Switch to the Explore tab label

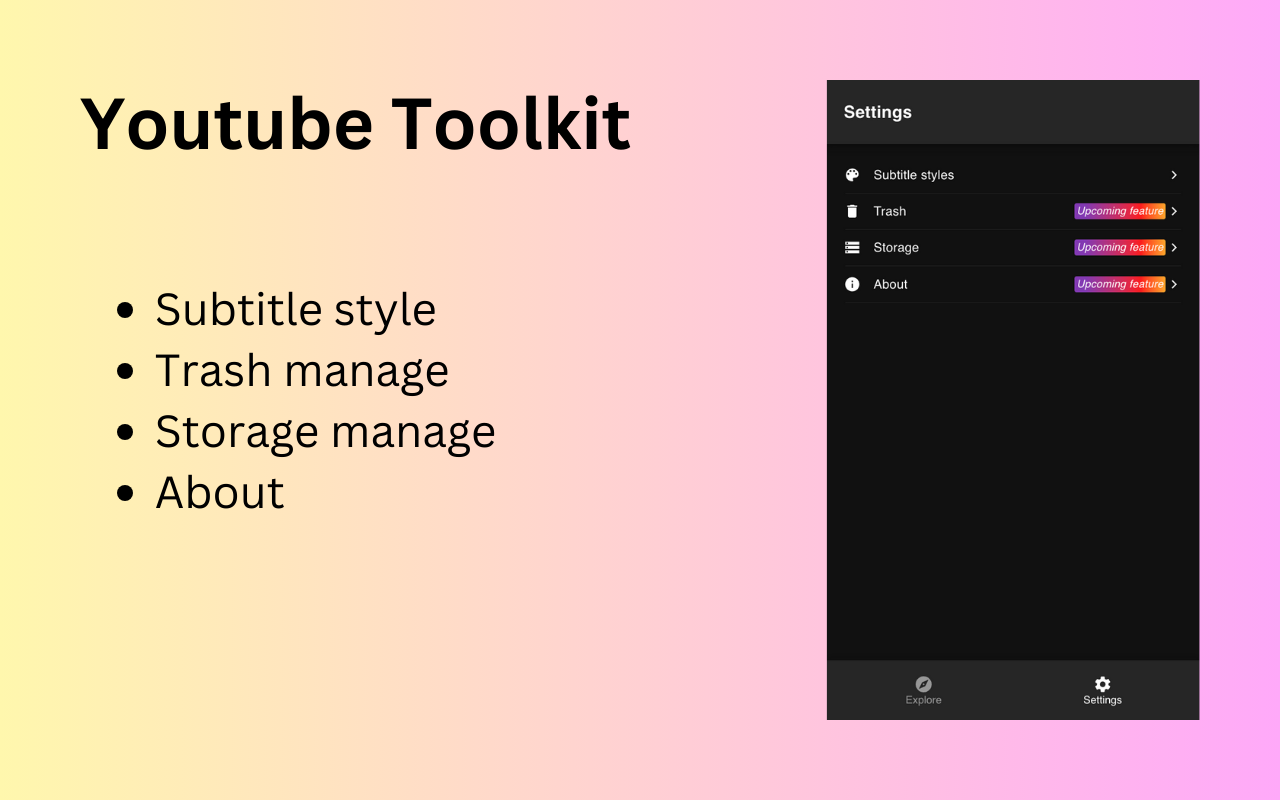tap(923, 700)
